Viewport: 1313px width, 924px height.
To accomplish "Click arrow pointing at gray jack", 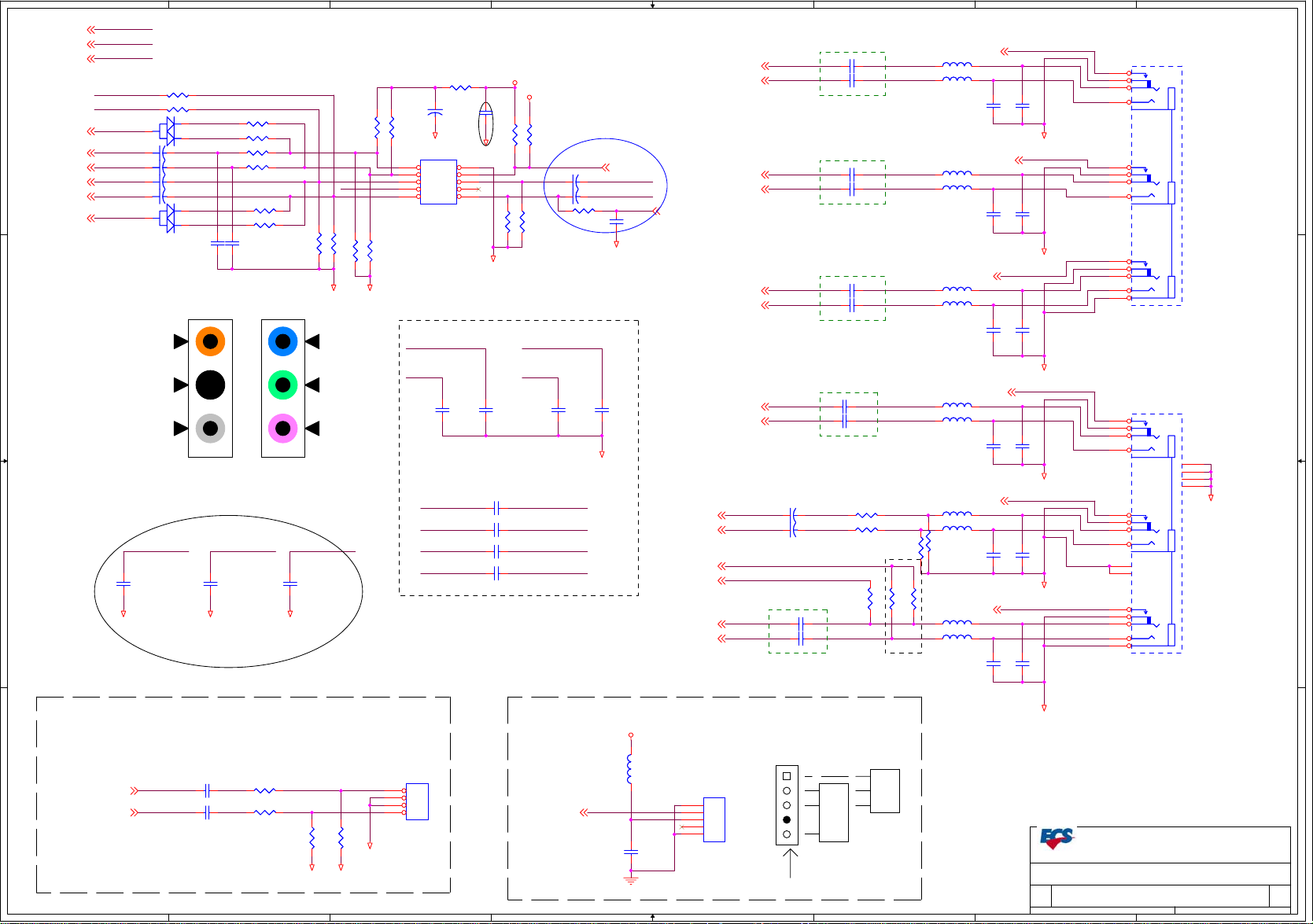I will pyautogui.click(x=181, y=429).
